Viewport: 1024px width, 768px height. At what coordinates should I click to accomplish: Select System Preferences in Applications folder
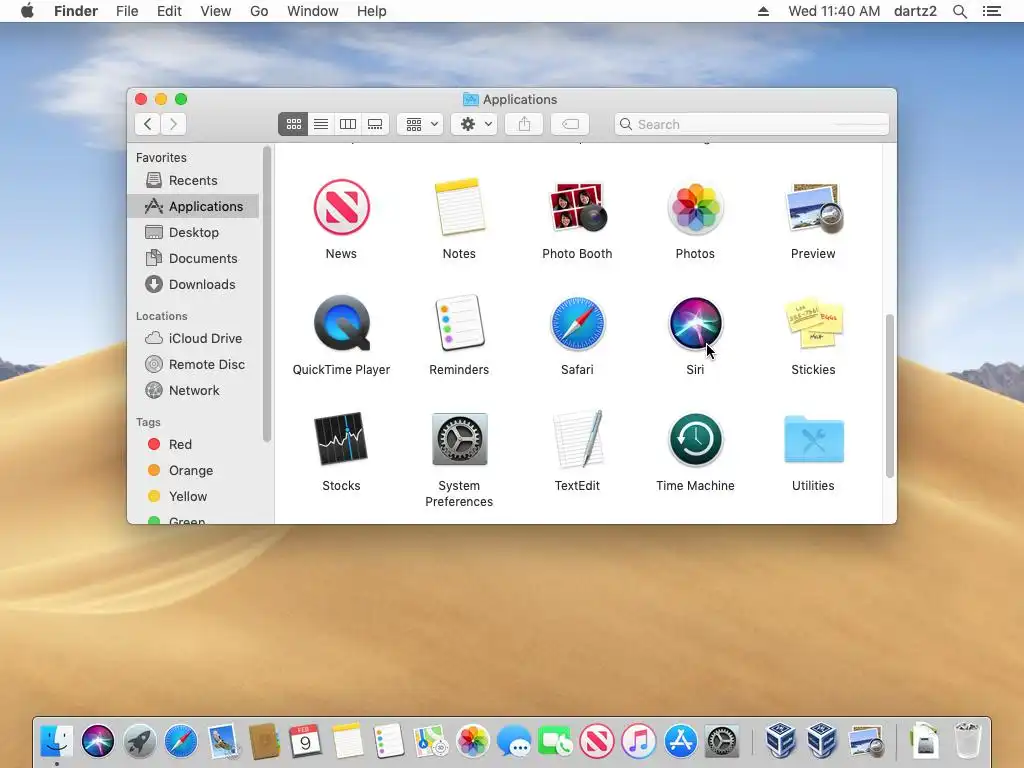click(x=459, y=439)
